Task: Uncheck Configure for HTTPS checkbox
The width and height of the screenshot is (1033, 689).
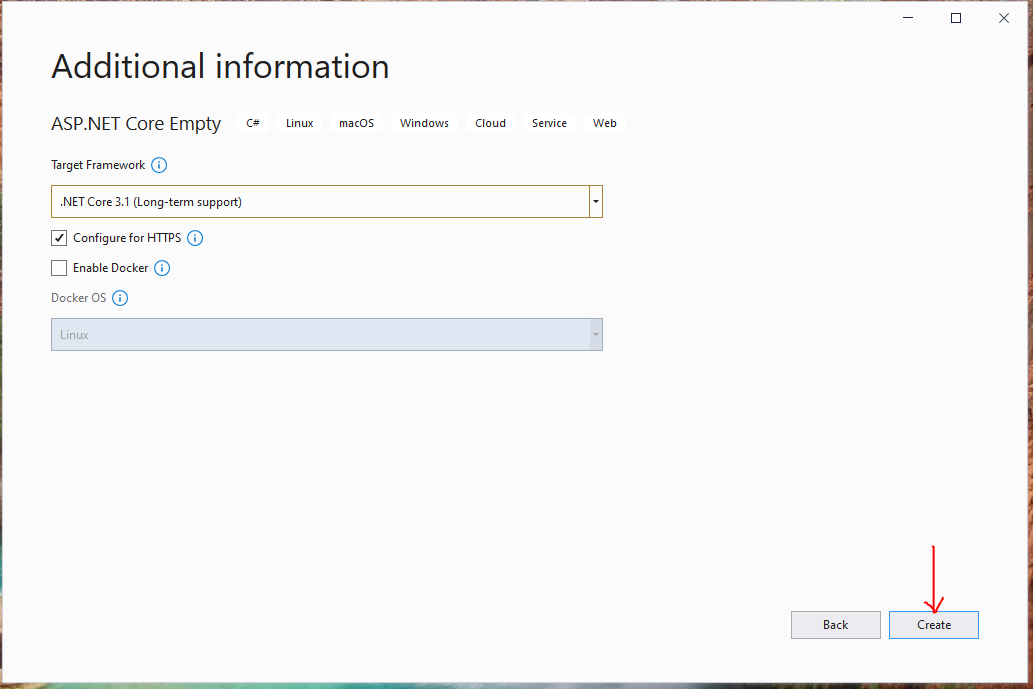Action: click(59, 238)
